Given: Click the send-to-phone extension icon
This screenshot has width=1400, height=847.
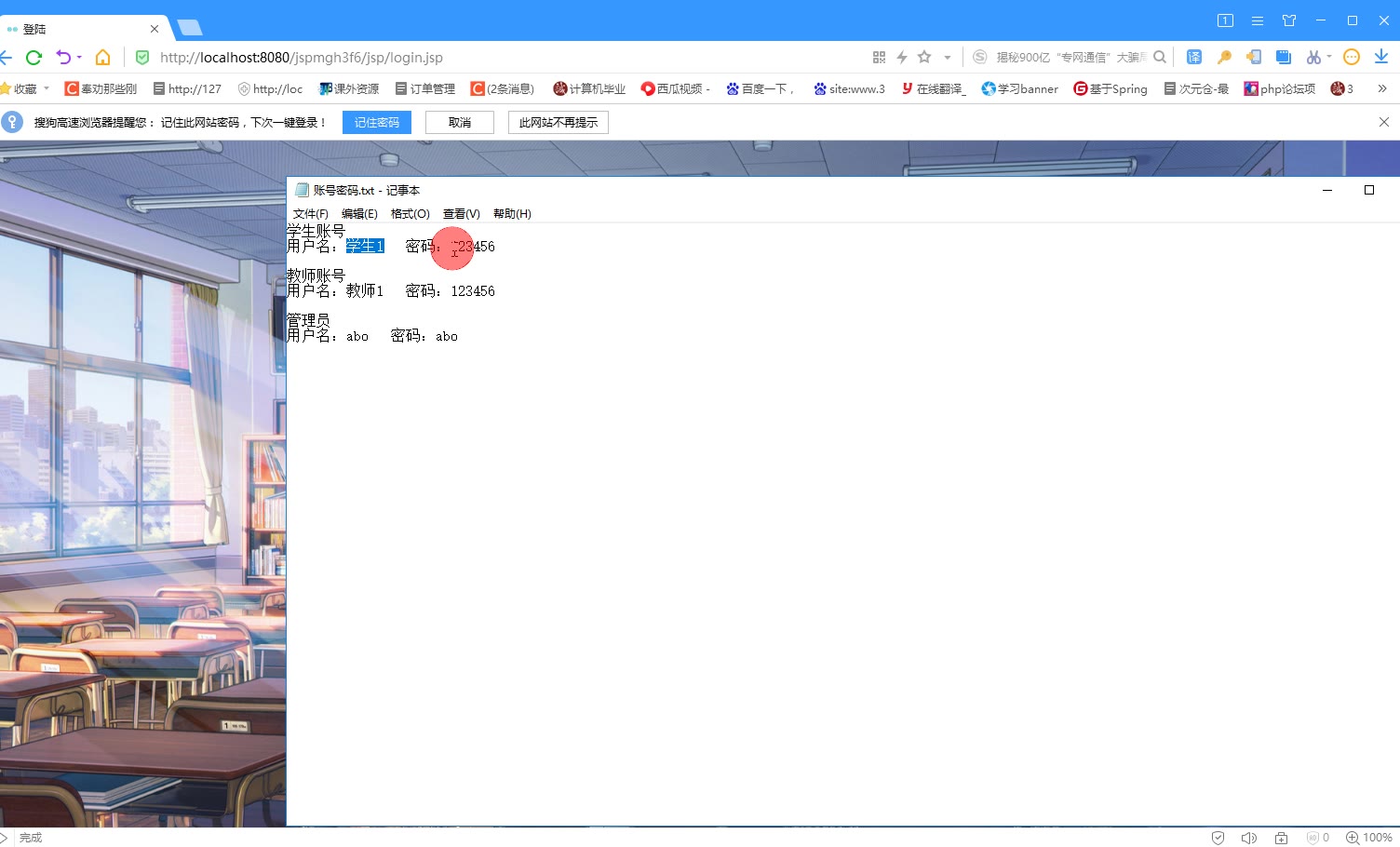Looking at the screenshot, I should point(1254,58).
